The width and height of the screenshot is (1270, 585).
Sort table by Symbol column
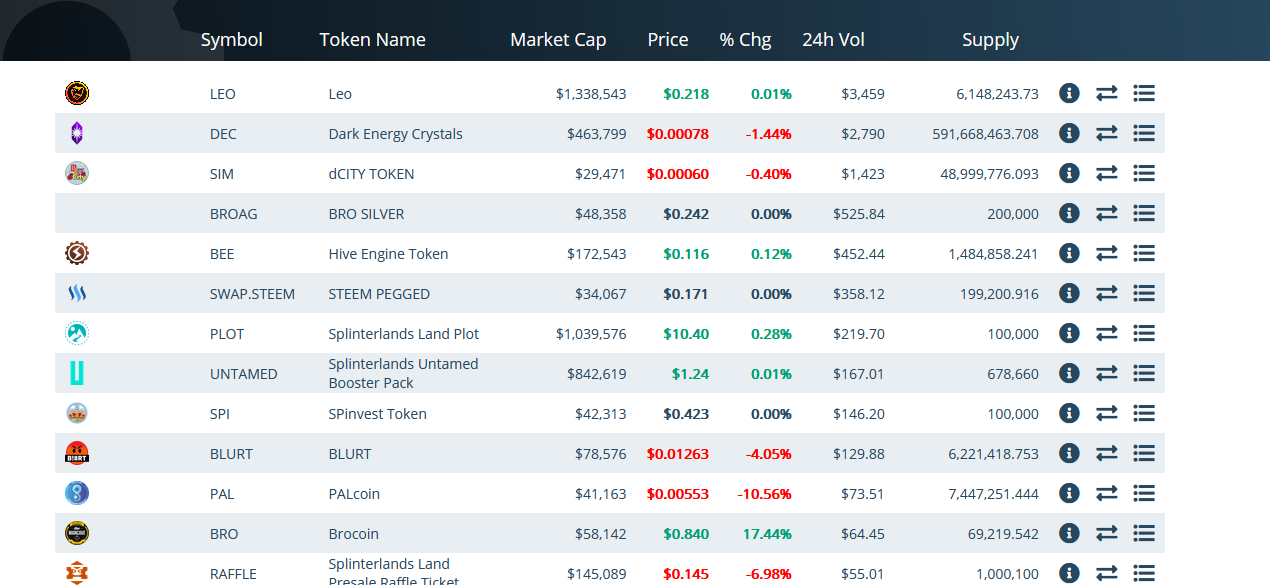tap(231, 40)
